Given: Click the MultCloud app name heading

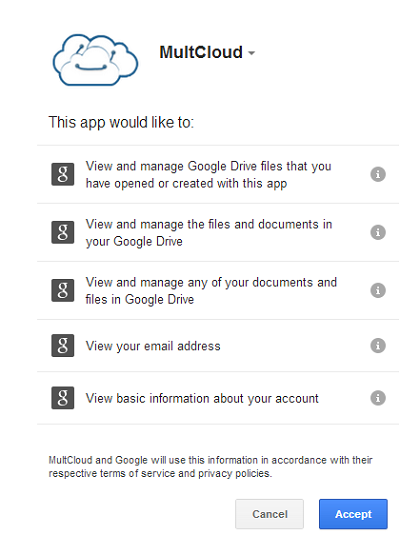Looking at the screenshot, I should pyautogui.click(x=201, y=52).
